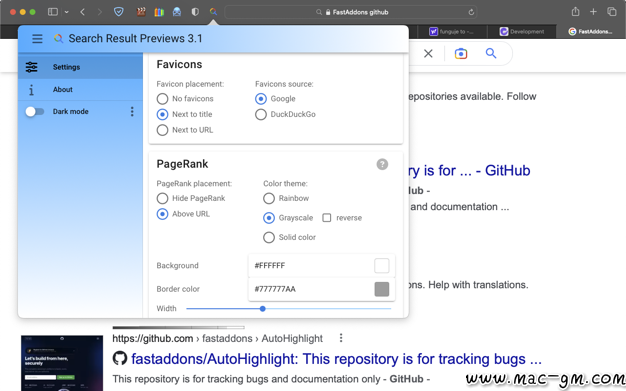Show the tab overview icon

coord(612,12)
